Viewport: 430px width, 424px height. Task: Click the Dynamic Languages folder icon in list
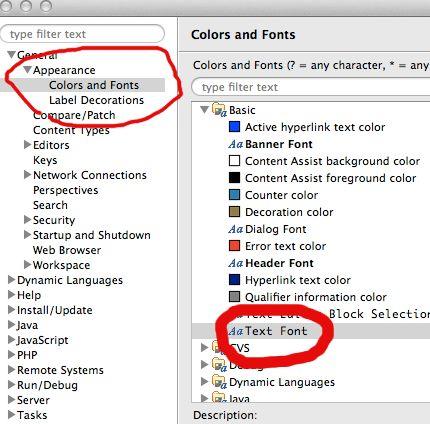pos(219,381)
